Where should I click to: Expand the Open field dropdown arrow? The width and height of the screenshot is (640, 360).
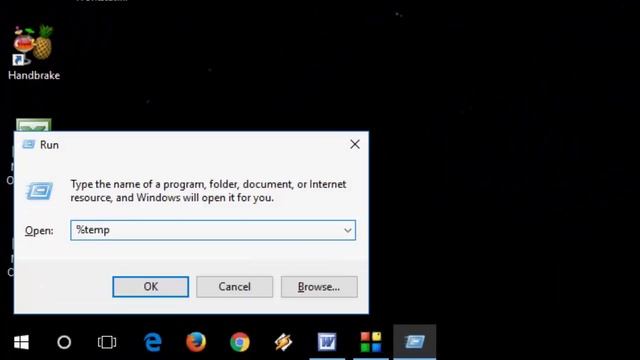347,230
